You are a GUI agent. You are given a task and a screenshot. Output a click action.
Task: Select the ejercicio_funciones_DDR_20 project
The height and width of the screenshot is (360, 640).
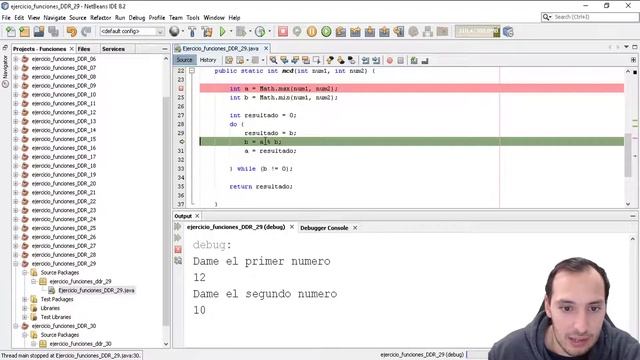click(64, 184)
